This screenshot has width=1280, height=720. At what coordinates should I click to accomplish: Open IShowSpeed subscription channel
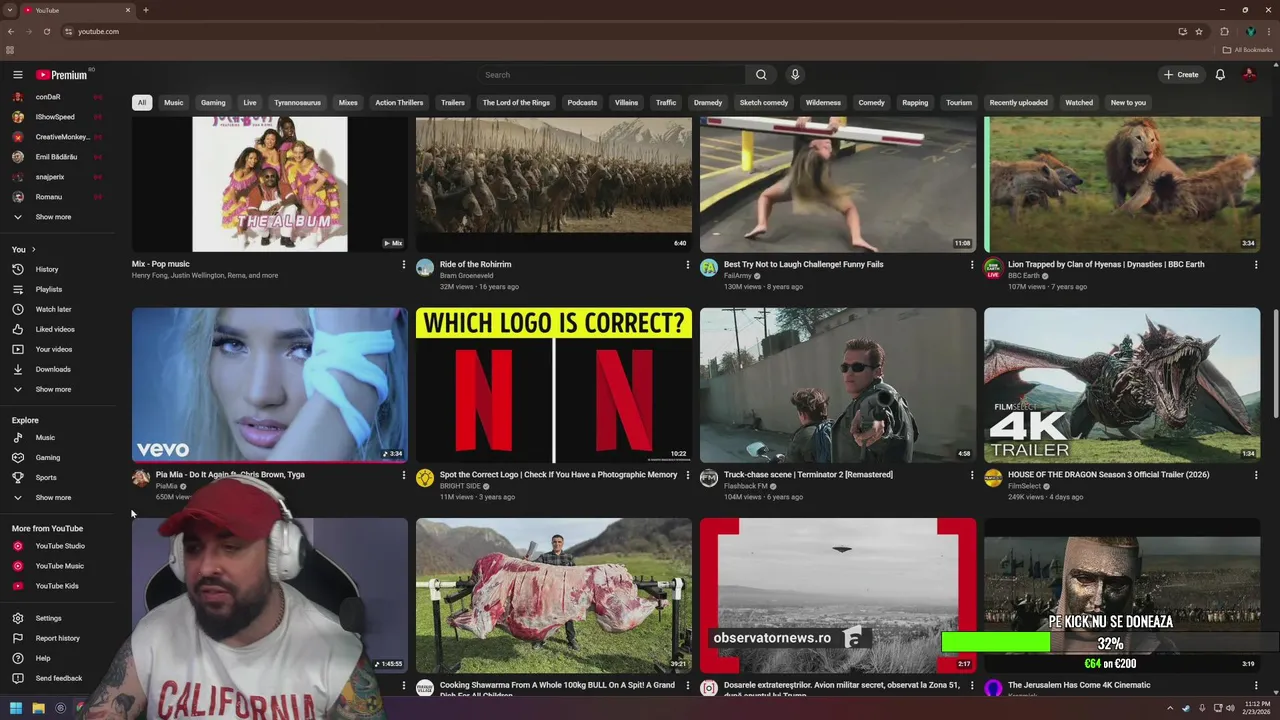pyautogui.click(x=55, y=117)
